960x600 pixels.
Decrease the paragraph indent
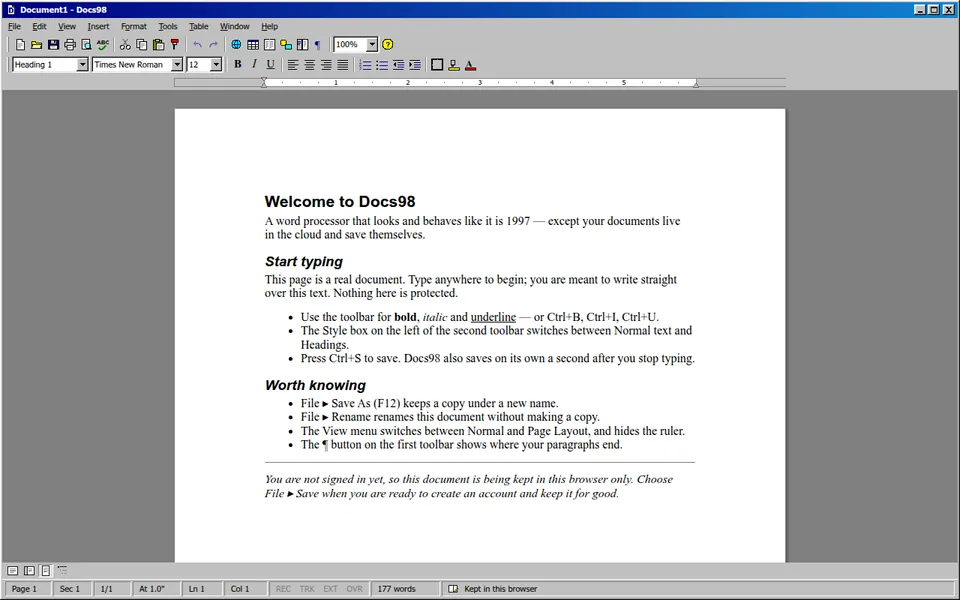[x=398, y=65]
